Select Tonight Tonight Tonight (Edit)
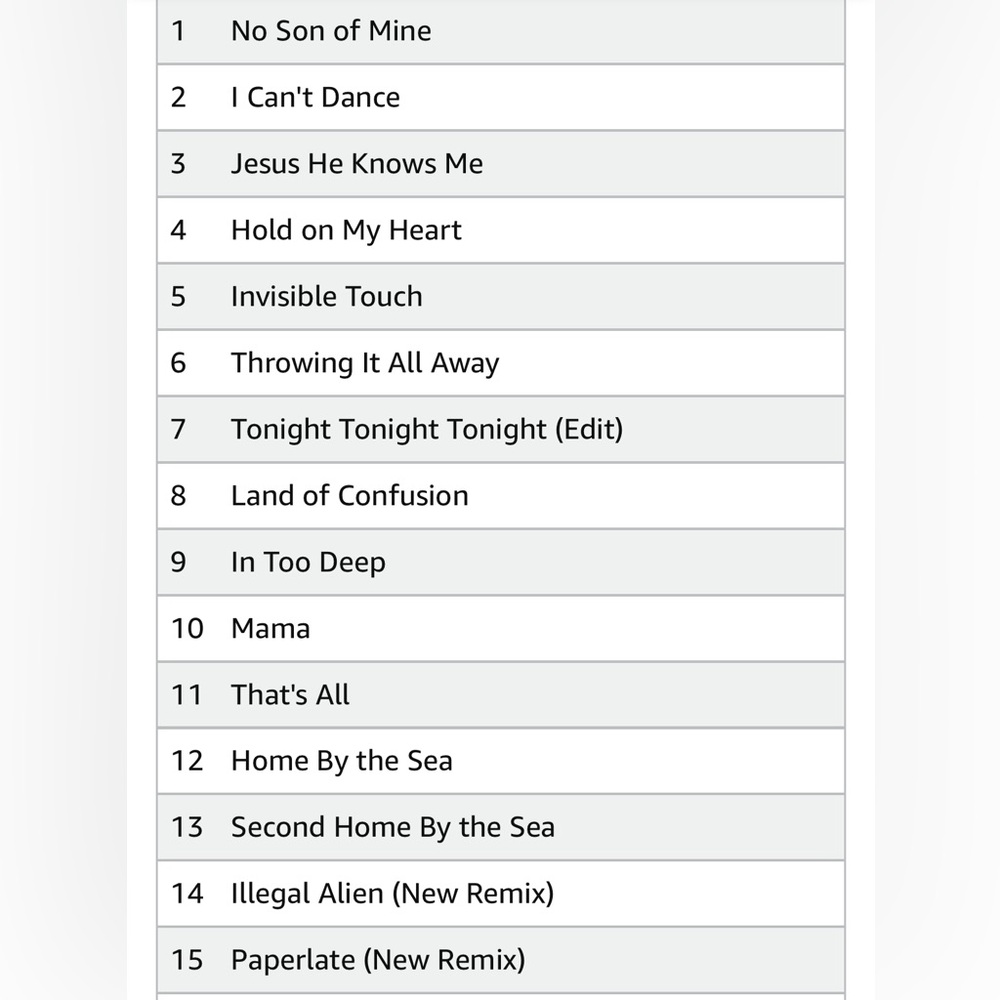The width and height of the screenshot is (1000, 1000). pyautogui.click(x=501, y=429)
